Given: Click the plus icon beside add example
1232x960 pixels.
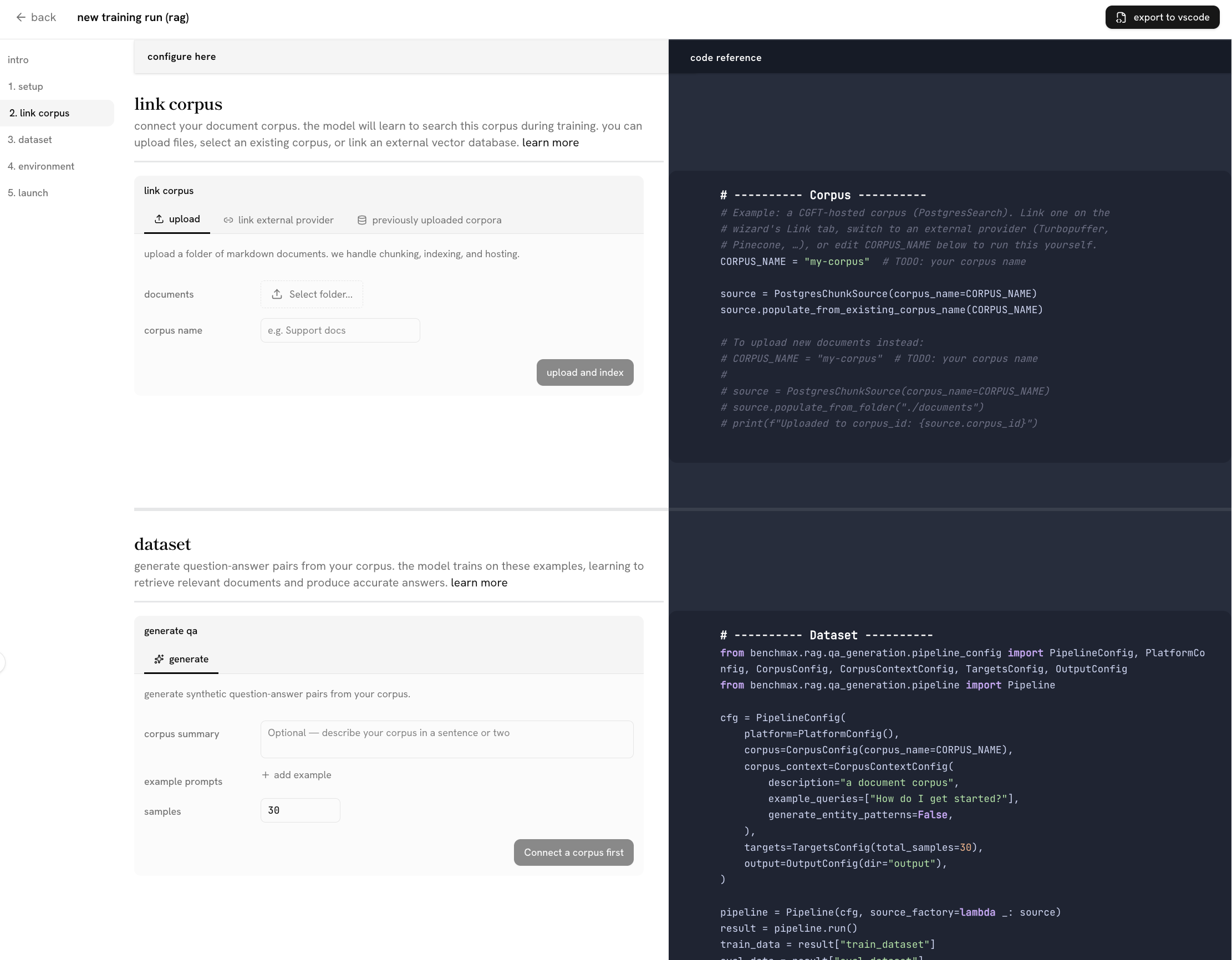Looking at the screenshot, I should point(266,775).
